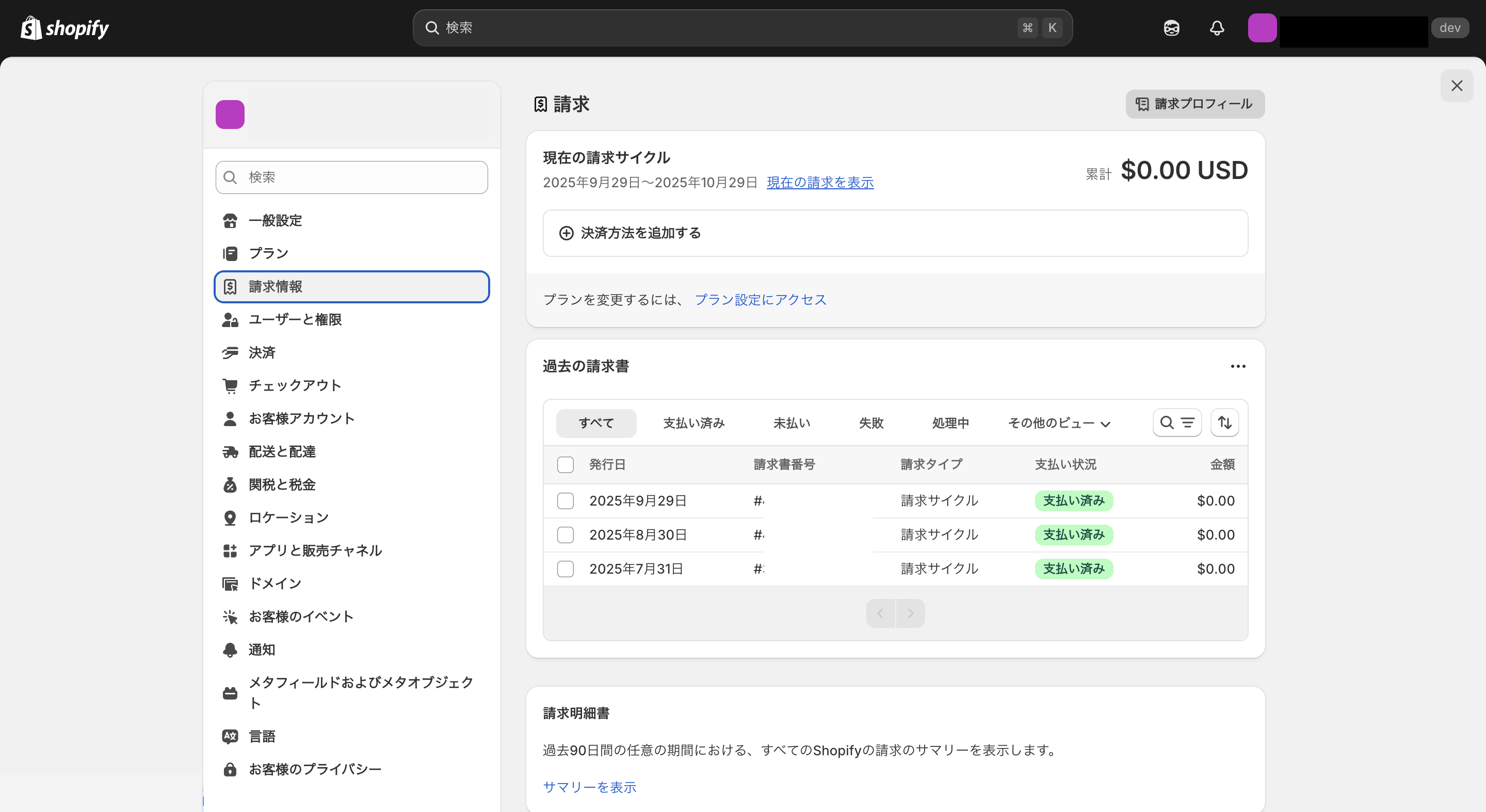Switch to the 支払い済み tab
1486x812 pixels.
694,423
